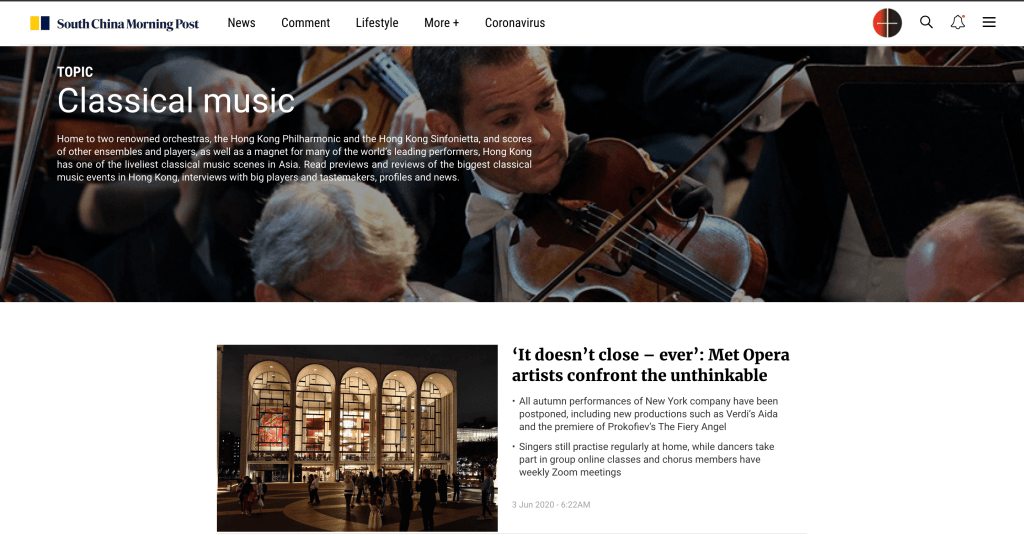Open the Coronavirus navigation link
Image resolution: width=1024 pixels, height=536 pixels.
515,23
